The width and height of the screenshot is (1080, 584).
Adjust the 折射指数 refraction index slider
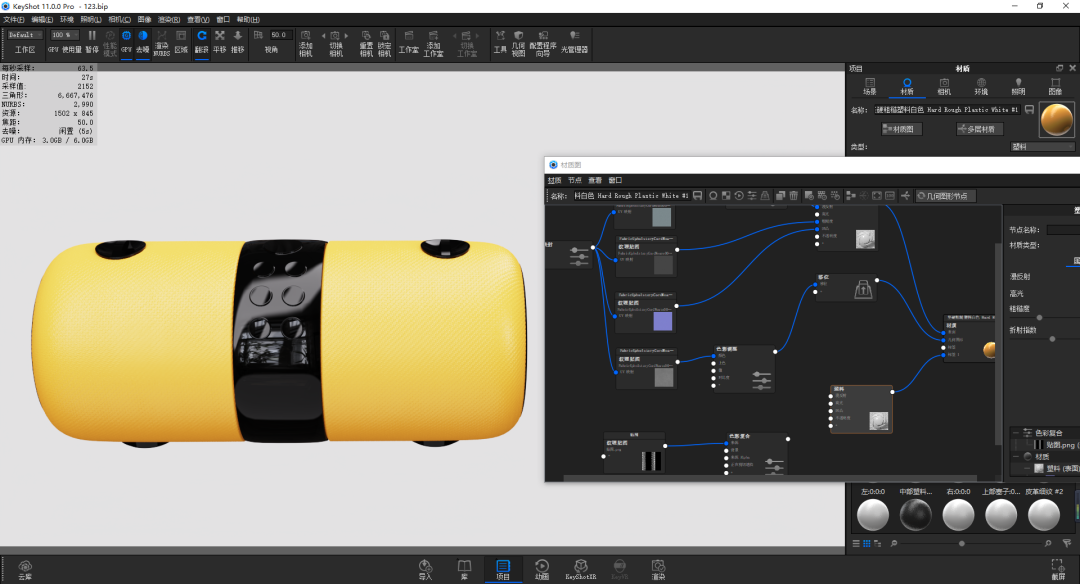point(1052,339)
